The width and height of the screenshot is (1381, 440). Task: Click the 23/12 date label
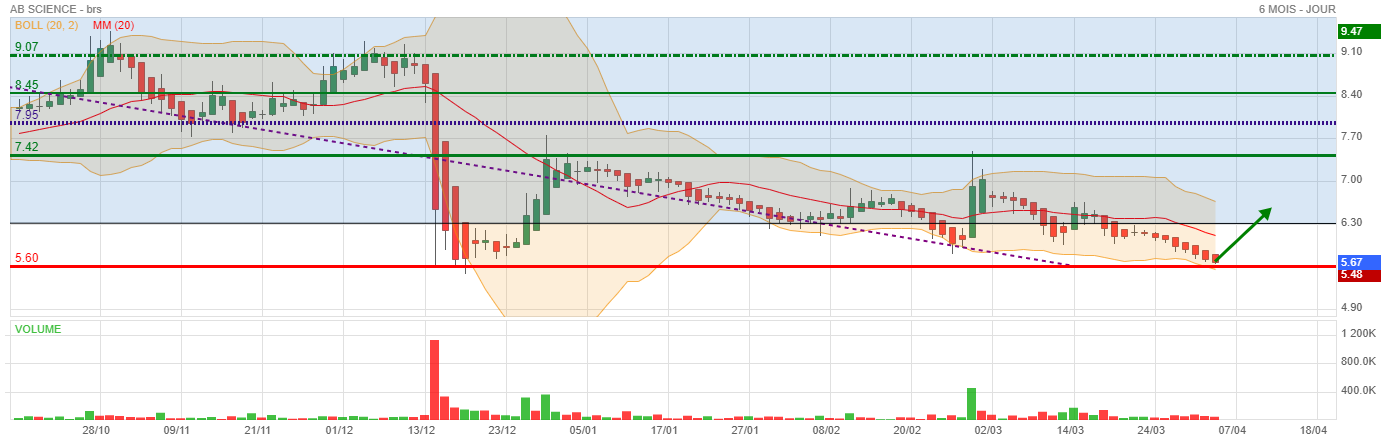502,430
